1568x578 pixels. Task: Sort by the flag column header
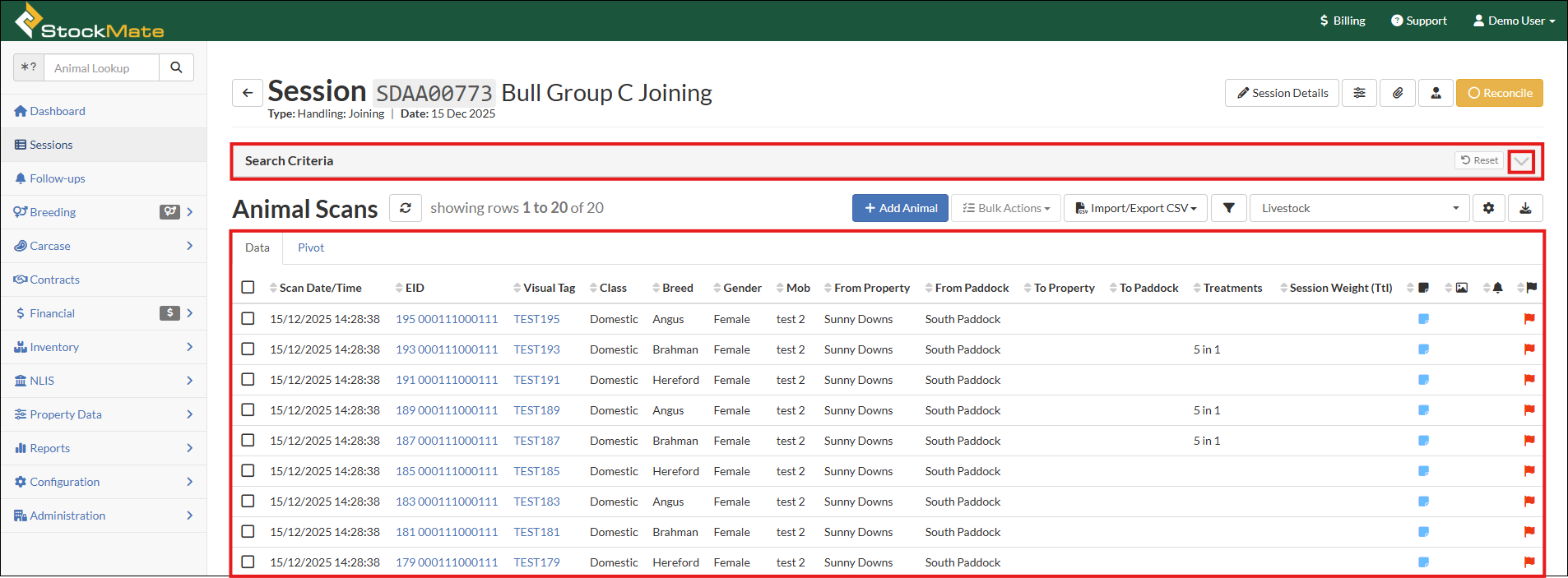point(1528,288)
